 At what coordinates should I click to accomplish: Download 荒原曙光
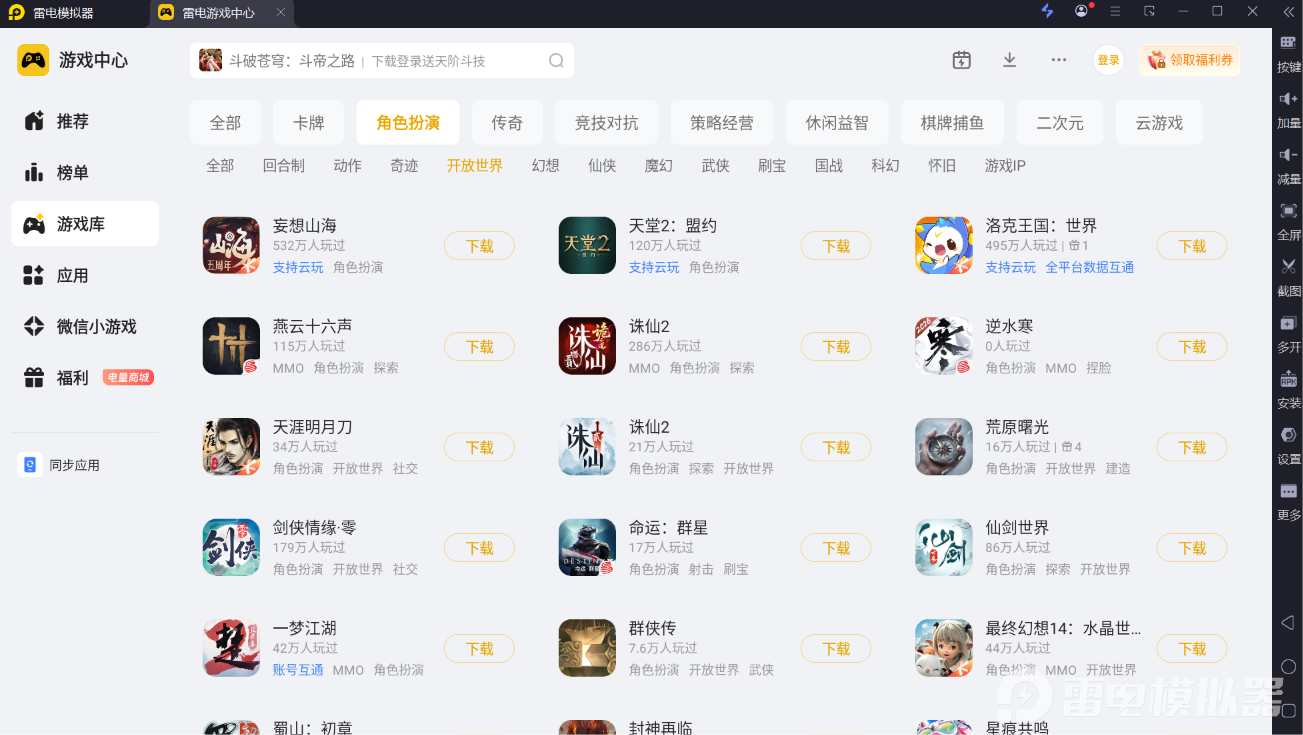point(1192,447)
